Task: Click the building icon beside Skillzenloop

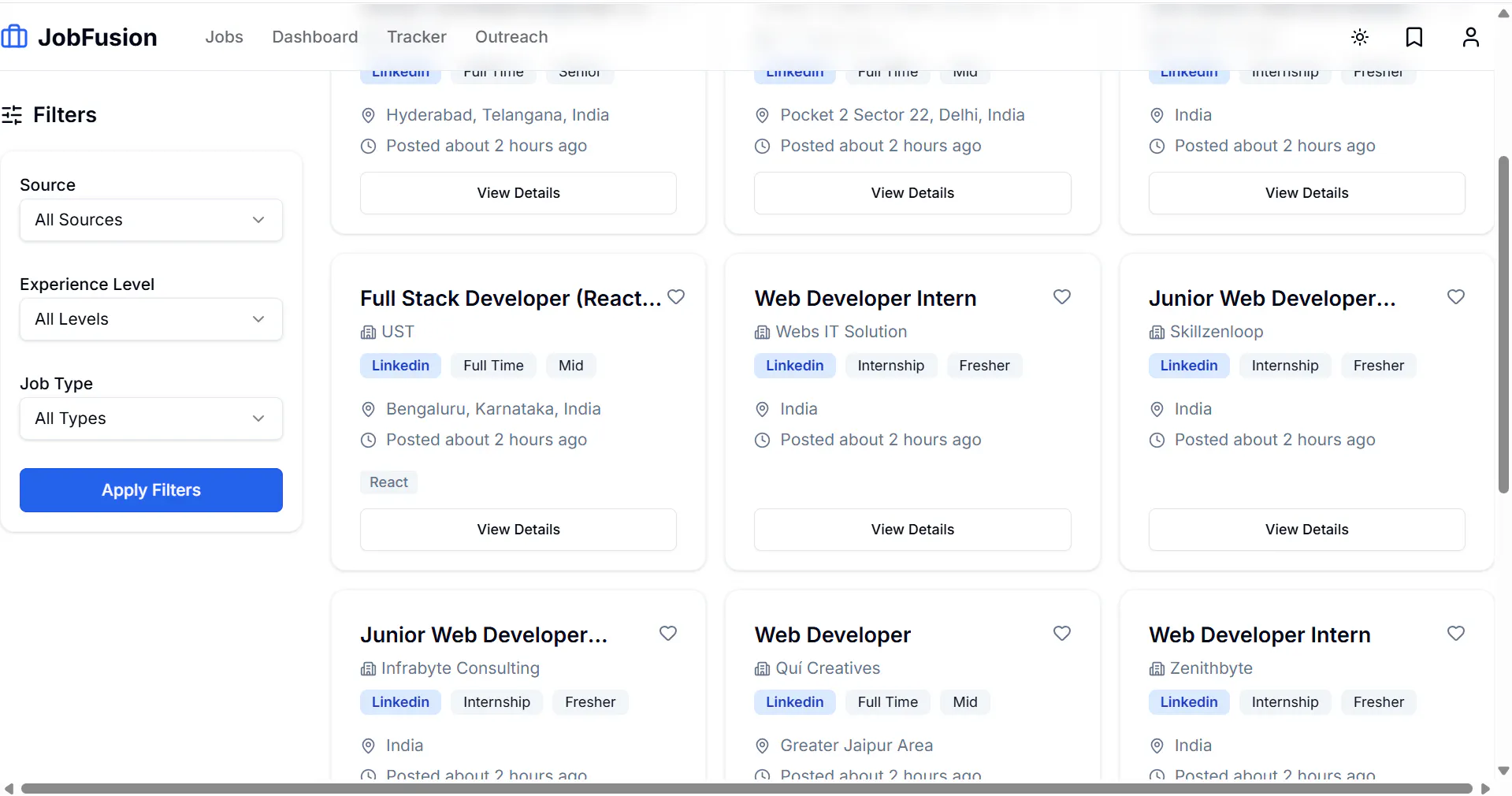Action: pyautogui.click(x=1157, y=333)
